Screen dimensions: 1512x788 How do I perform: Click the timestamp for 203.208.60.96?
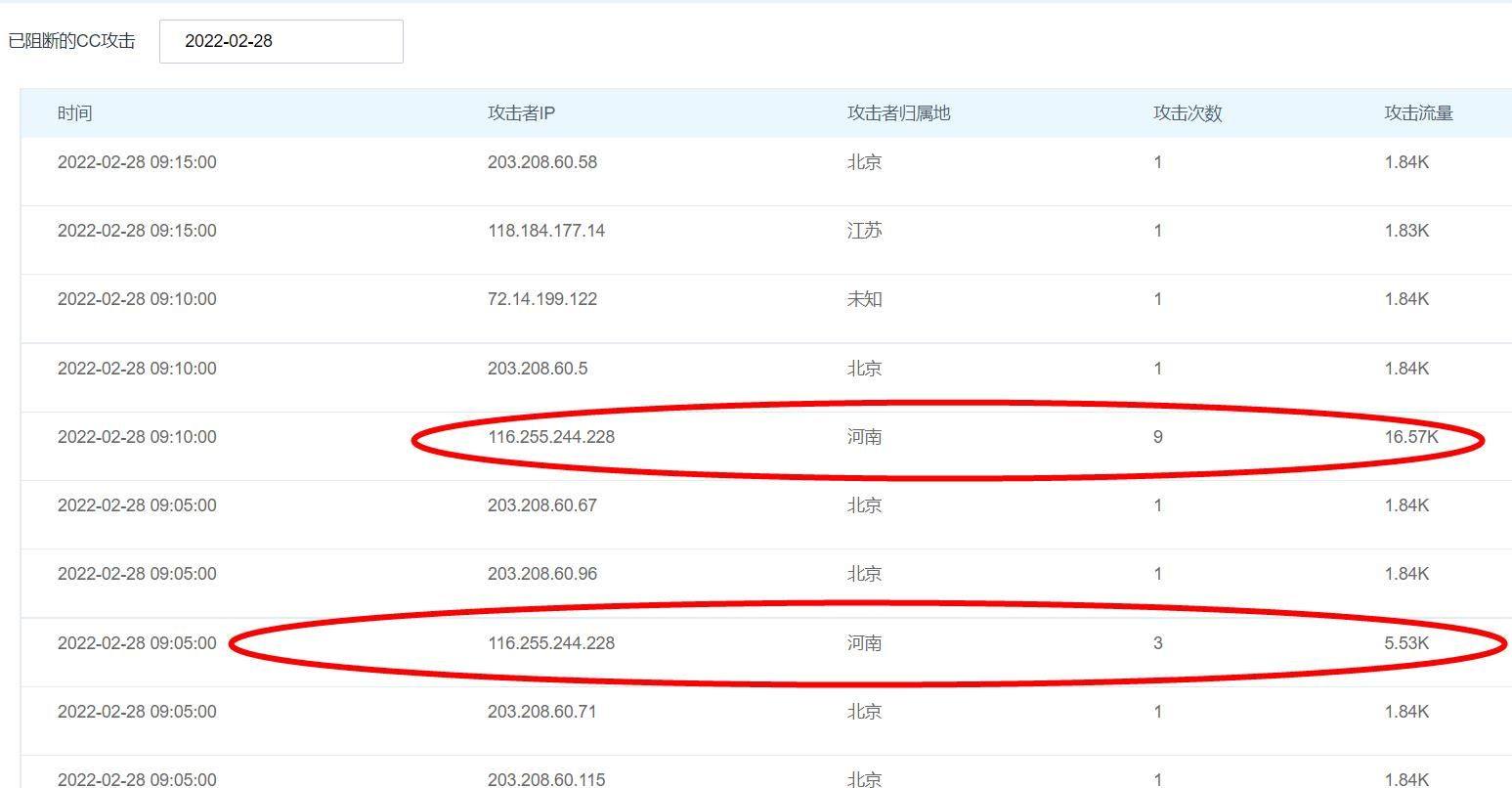coord(137,574)
